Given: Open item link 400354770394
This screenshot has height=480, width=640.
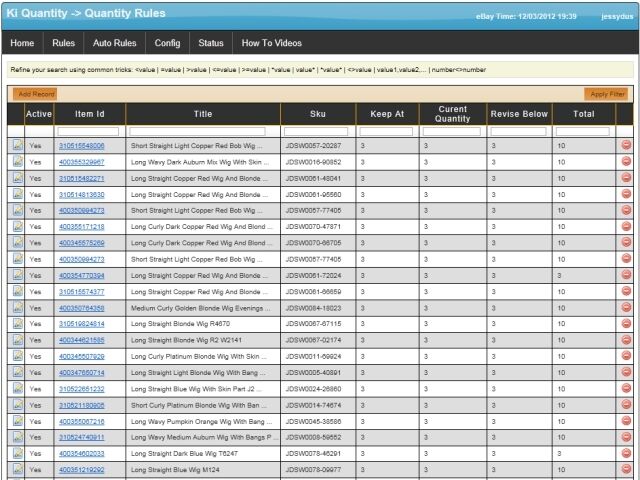Looking at the screenshot, I should click(81, 275).
